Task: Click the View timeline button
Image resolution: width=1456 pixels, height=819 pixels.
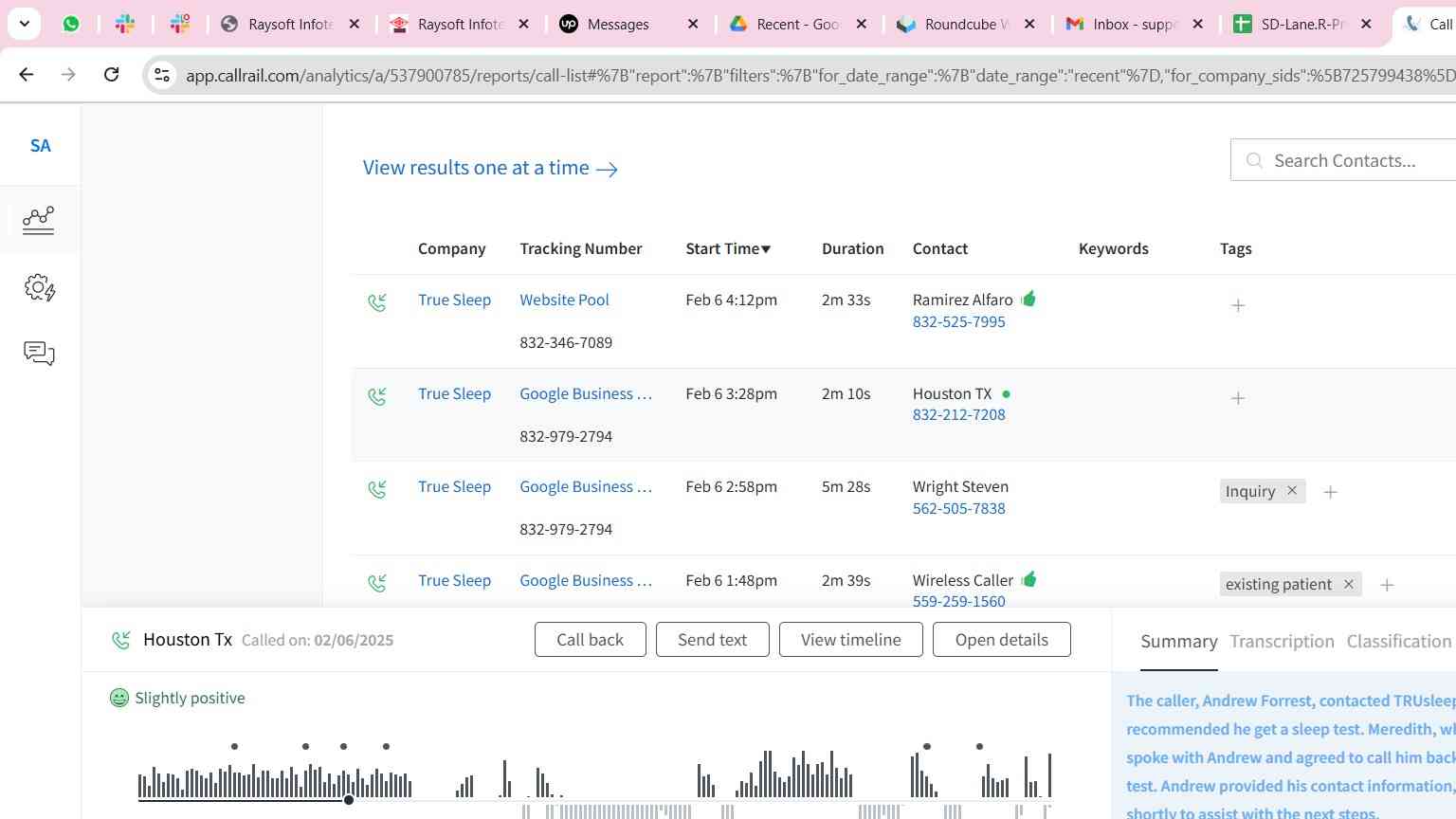Action: click(x=850, y=640)
